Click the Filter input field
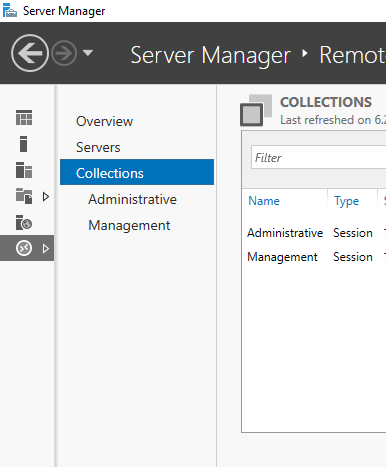Image resolution: width=386 pixels, height=467 pixels. point(318,157)
